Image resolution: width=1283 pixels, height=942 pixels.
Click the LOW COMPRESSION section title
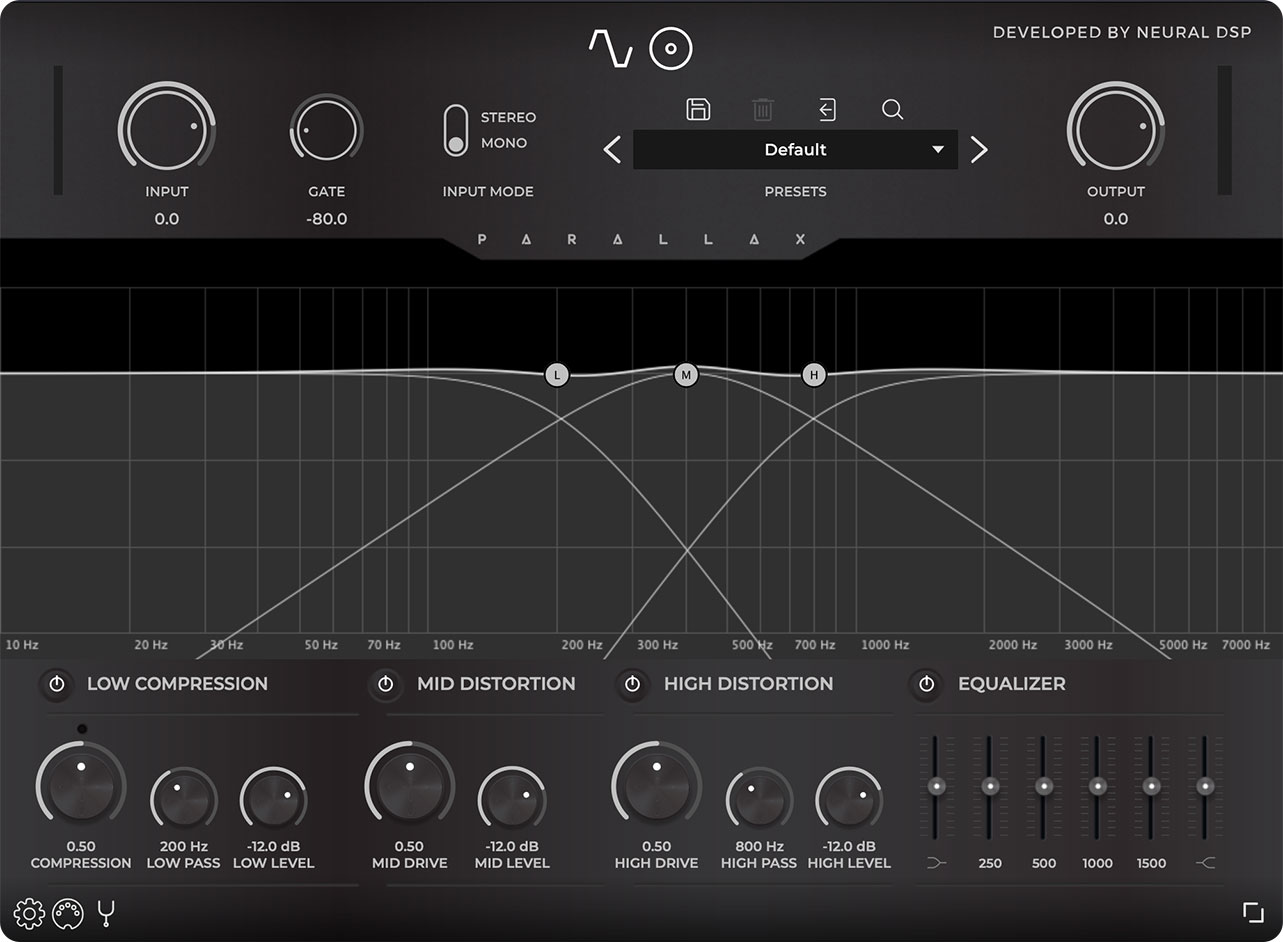[x=177, y=684]
